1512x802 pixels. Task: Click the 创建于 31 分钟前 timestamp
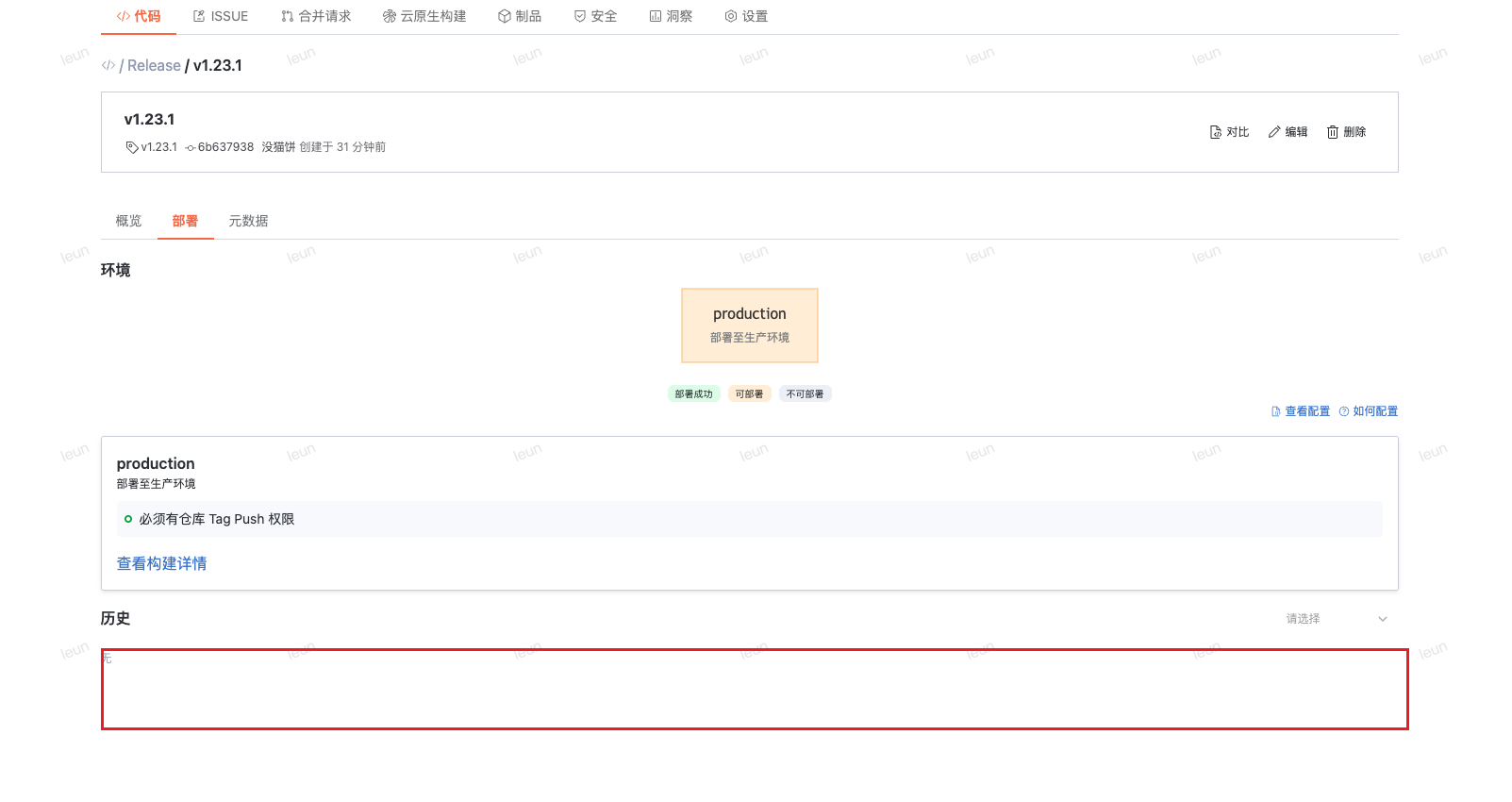pyautogui.click(x=342, y=147)
